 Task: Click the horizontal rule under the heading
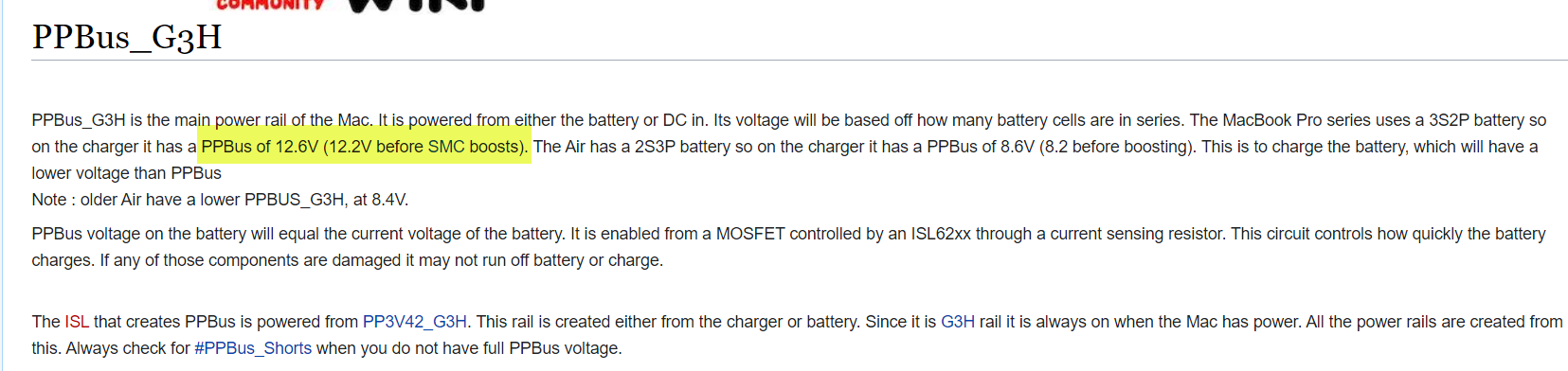pos(800,61)
